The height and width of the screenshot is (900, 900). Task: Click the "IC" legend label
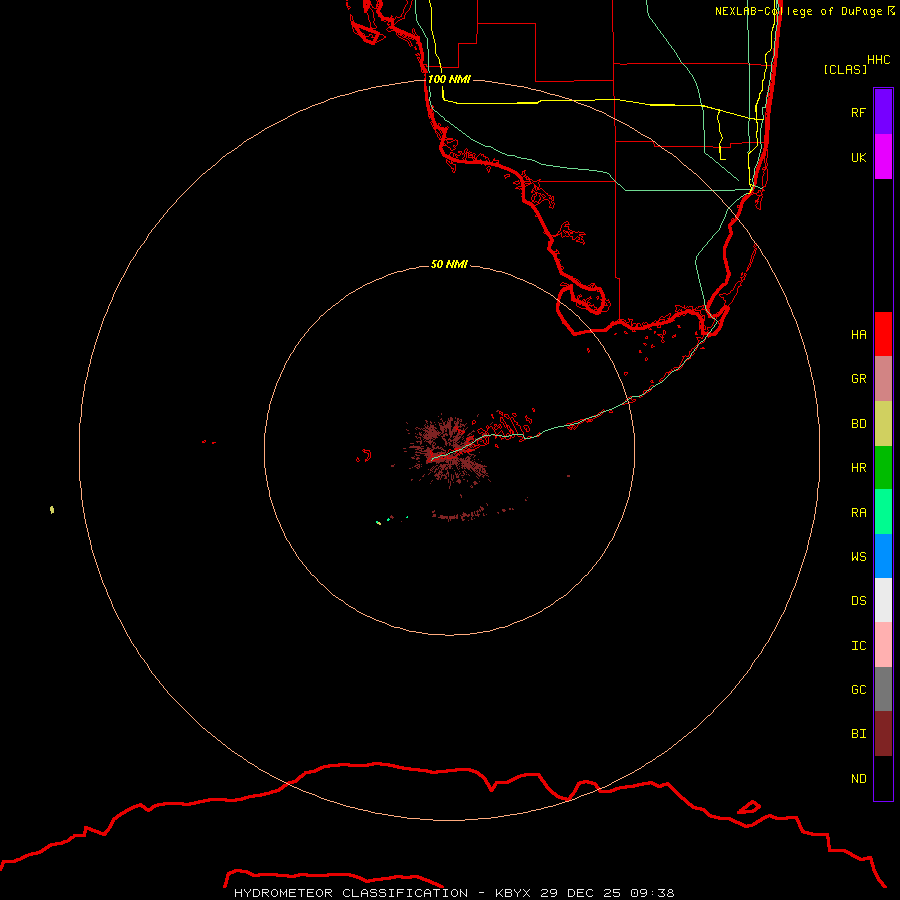858,646
